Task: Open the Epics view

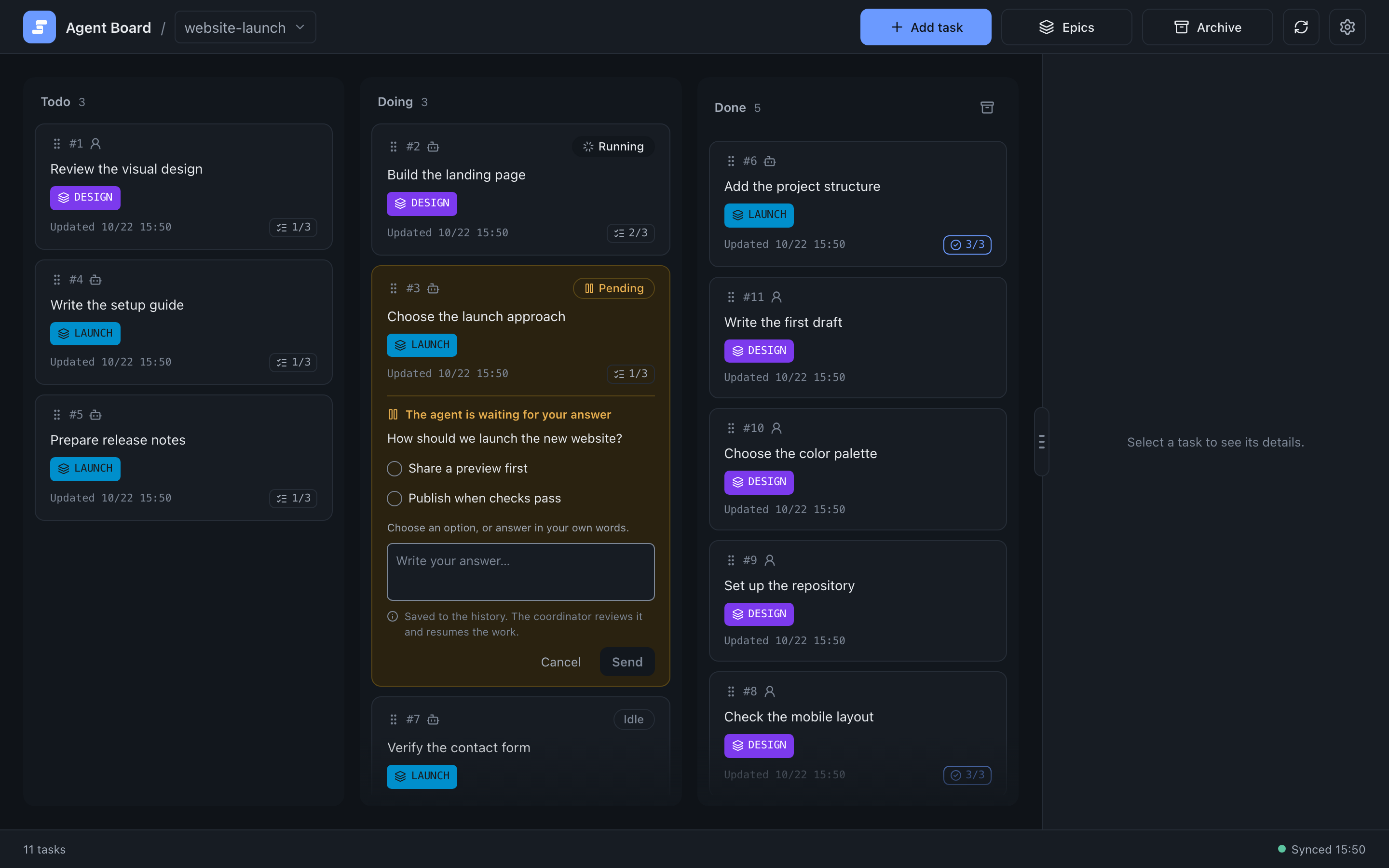Action: click(x=1066, y=27)
